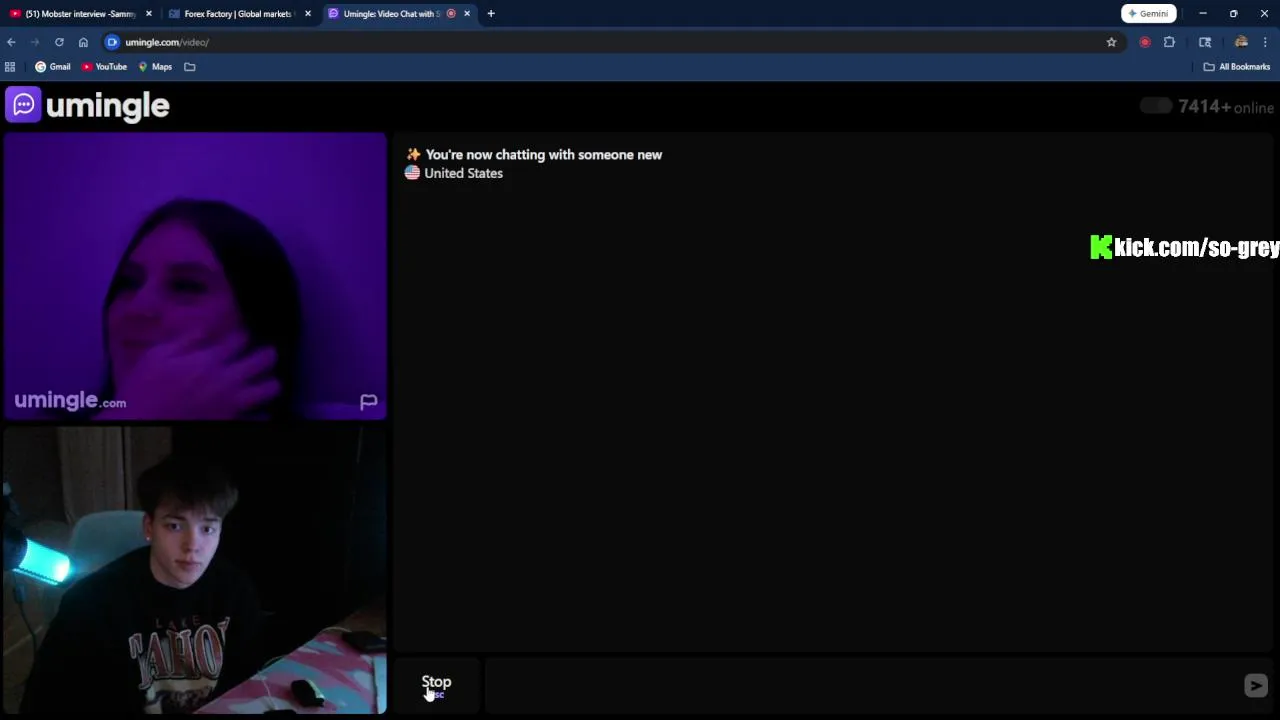The image size is (1280, 720).
Task: Restore down the browser window
Action: 1233,14
